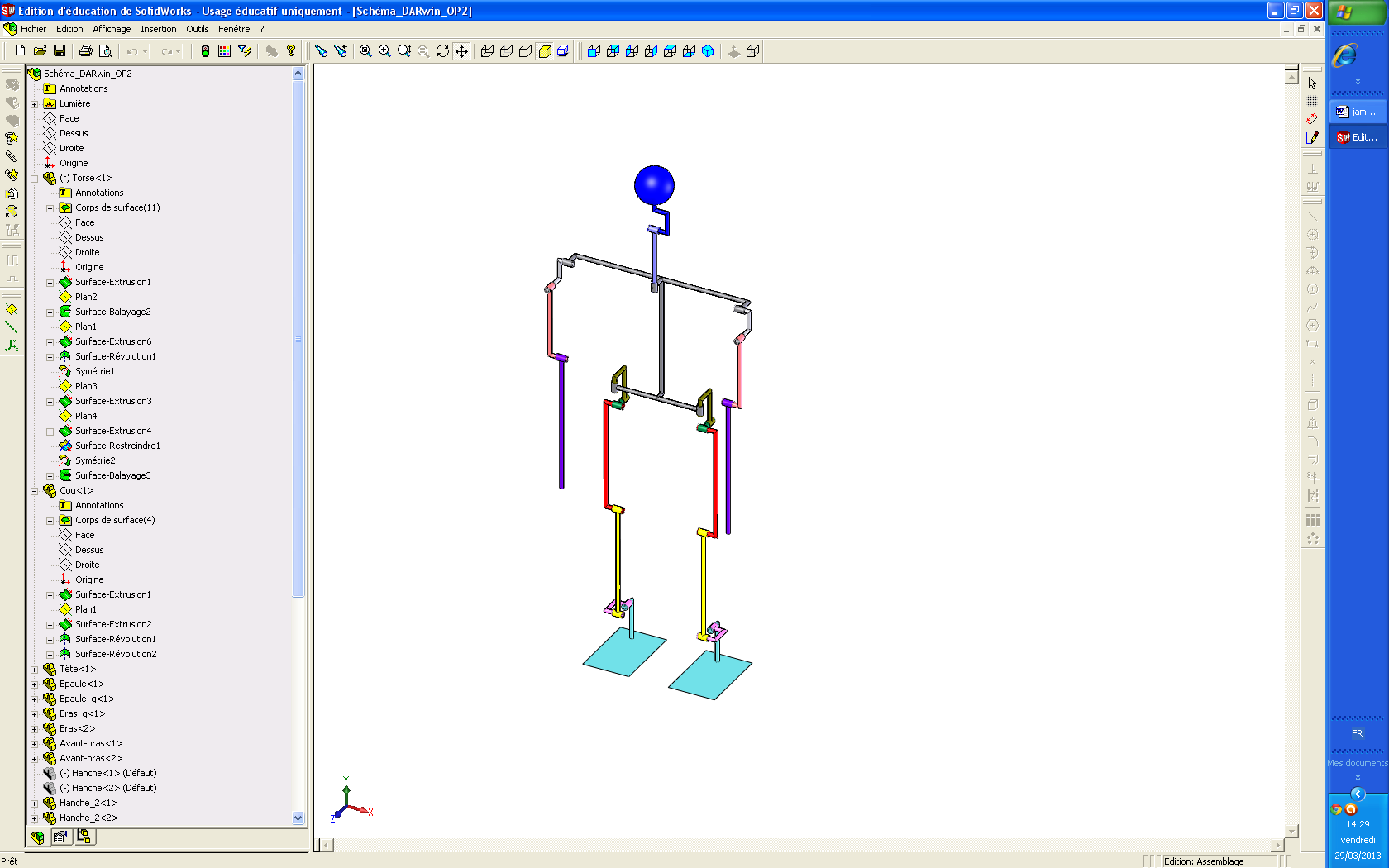Create a new document with New icon
This screenshot has width=1389, height=868.
click(20, 51)
